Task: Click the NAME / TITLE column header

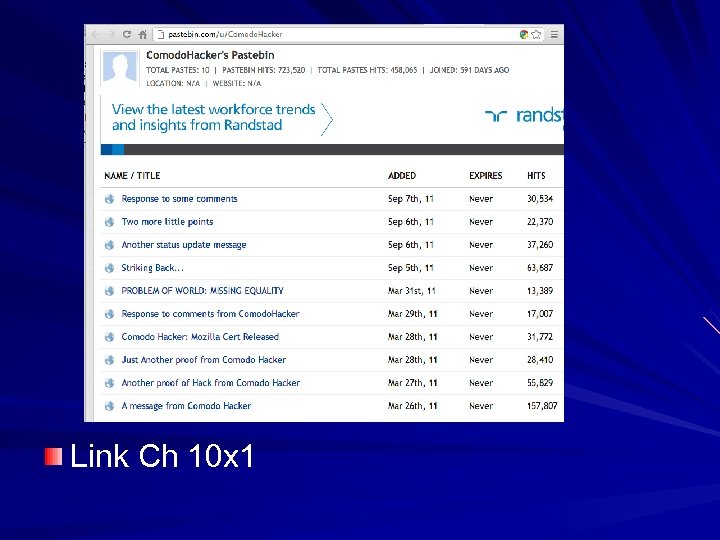Action: click(x=132, y=175)
